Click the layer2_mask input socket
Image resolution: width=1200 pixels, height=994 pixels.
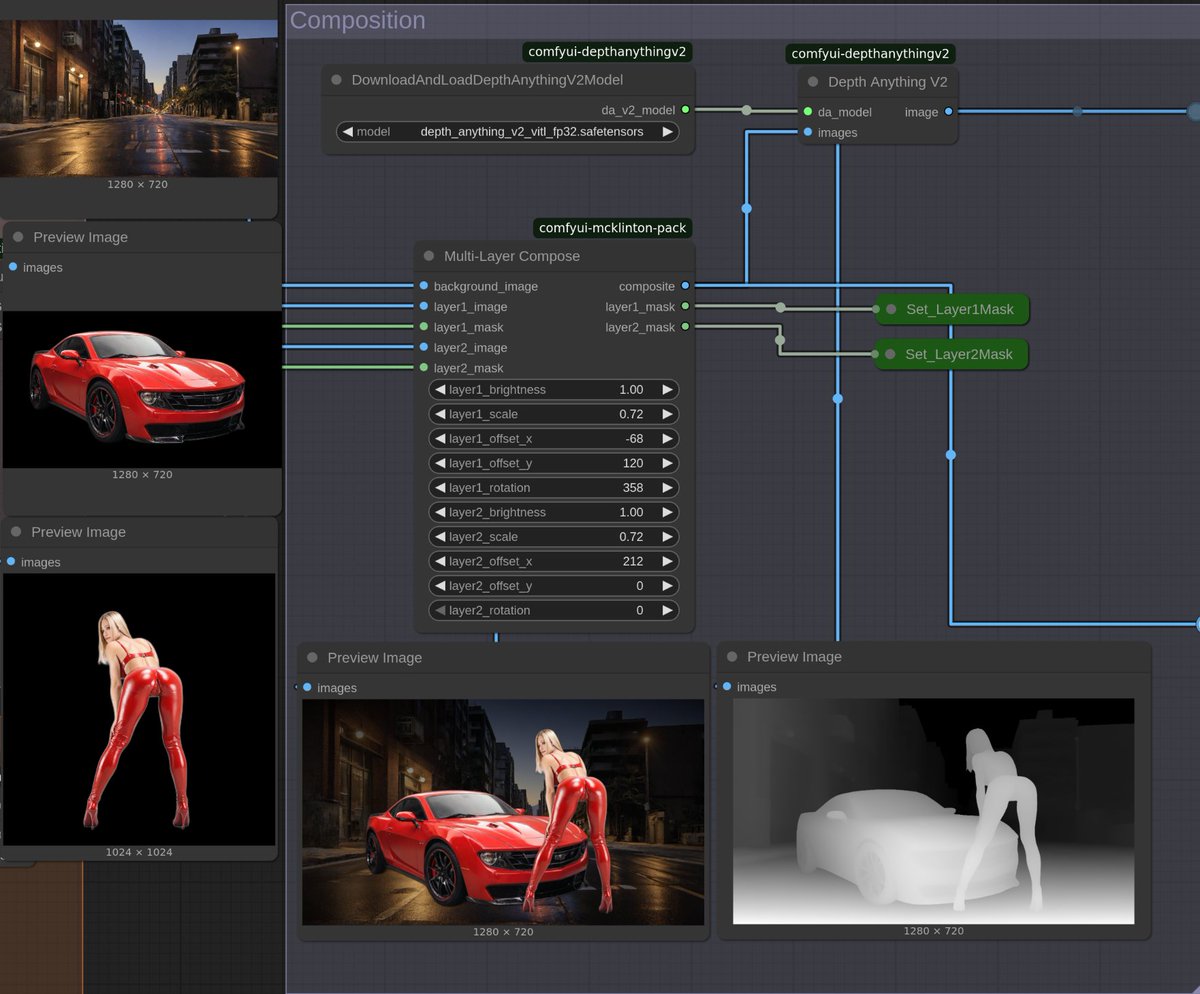(x=424, y=368)
